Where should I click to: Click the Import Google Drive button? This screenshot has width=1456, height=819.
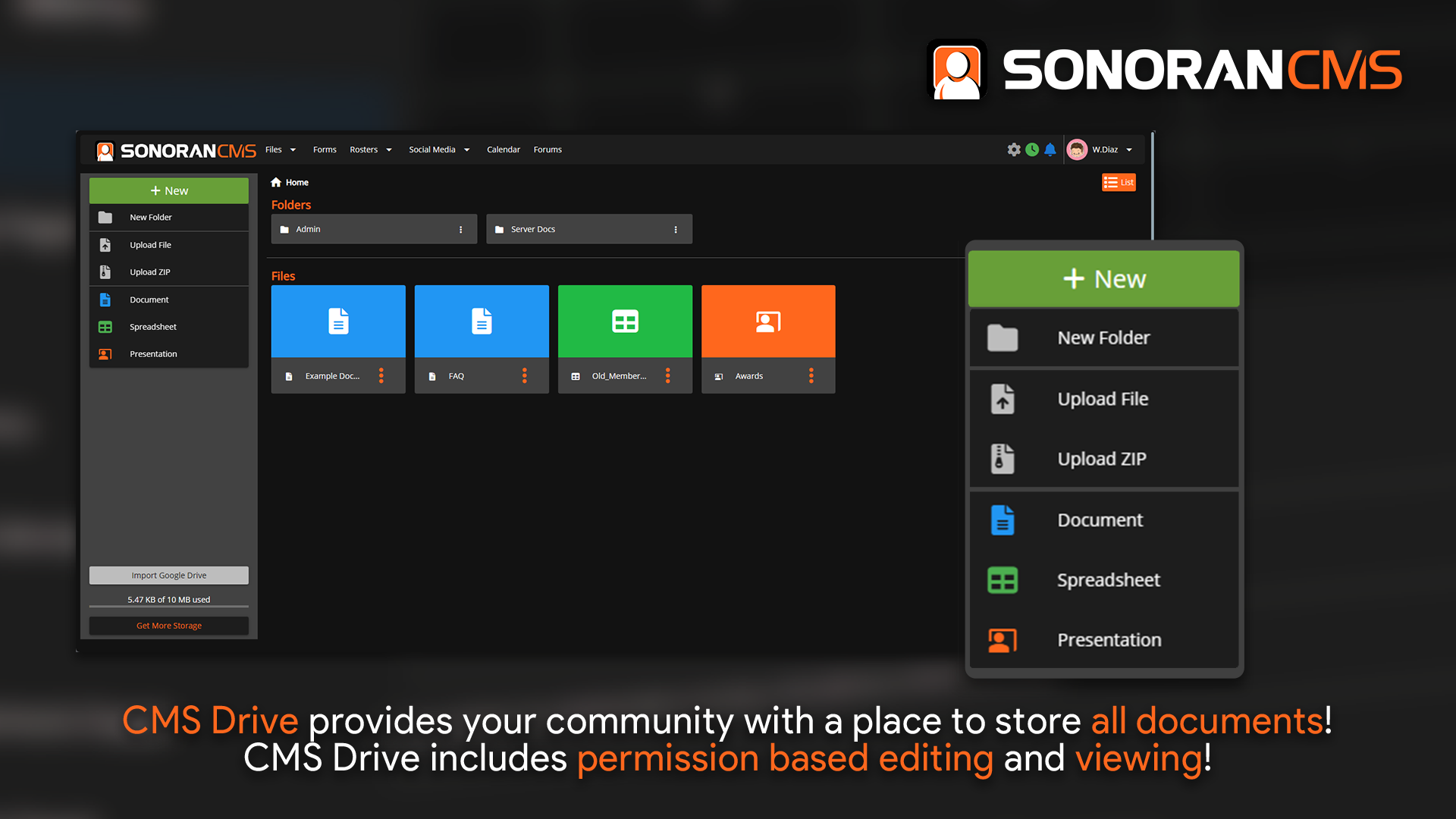coord(168,576)
